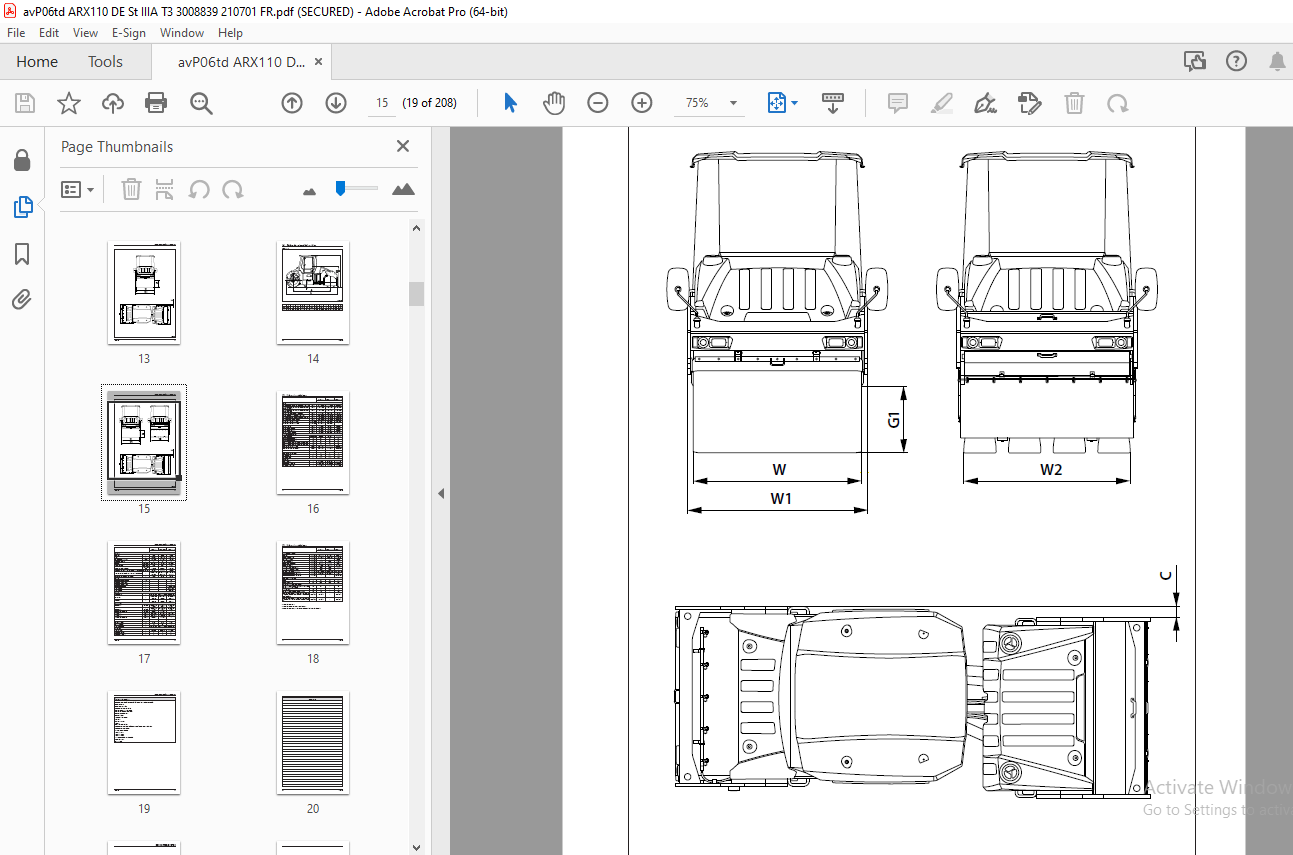Open security lock panel
1293x855 pixels.
(x=22, y=161)
